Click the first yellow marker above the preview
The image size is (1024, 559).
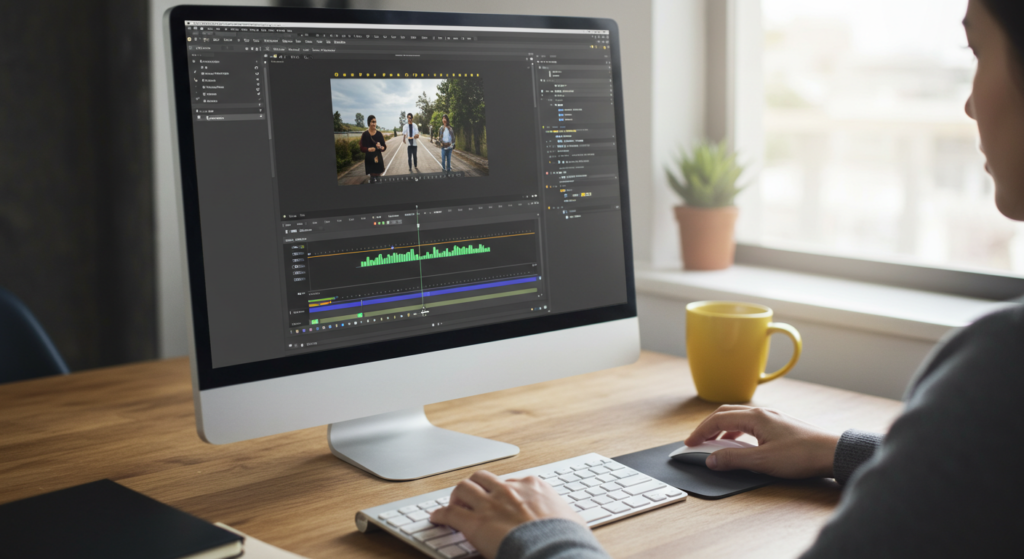tap(337, 75)
